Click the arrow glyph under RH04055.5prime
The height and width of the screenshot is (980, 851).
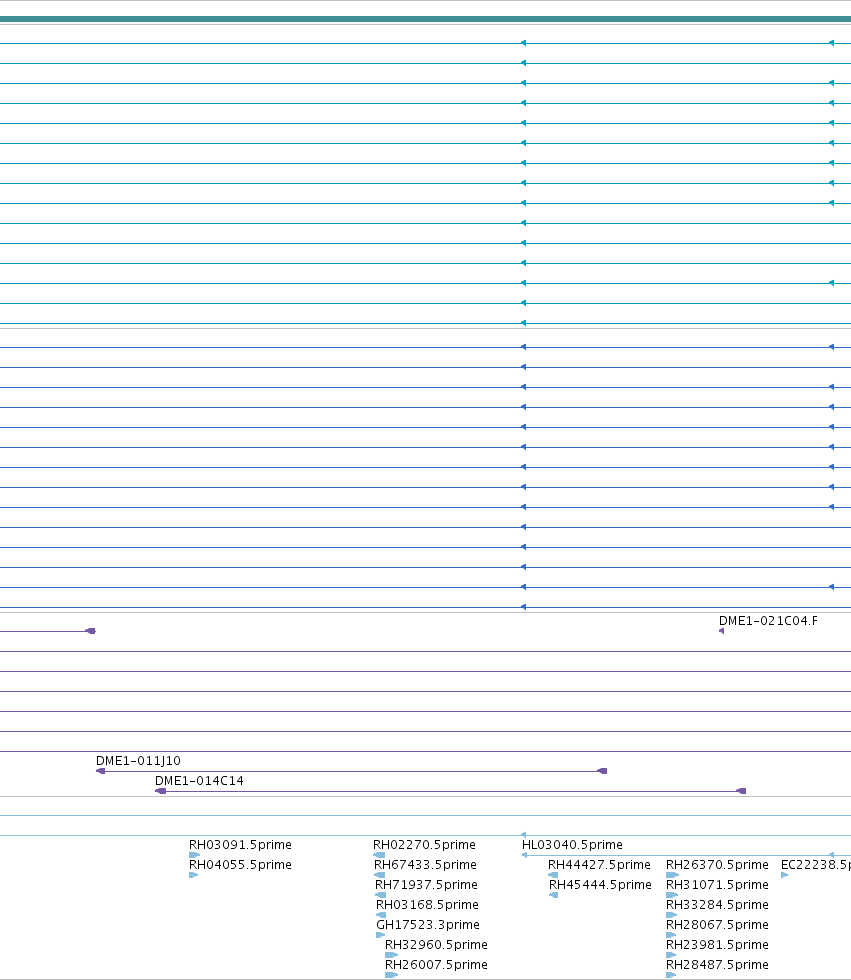coord(193,875)
